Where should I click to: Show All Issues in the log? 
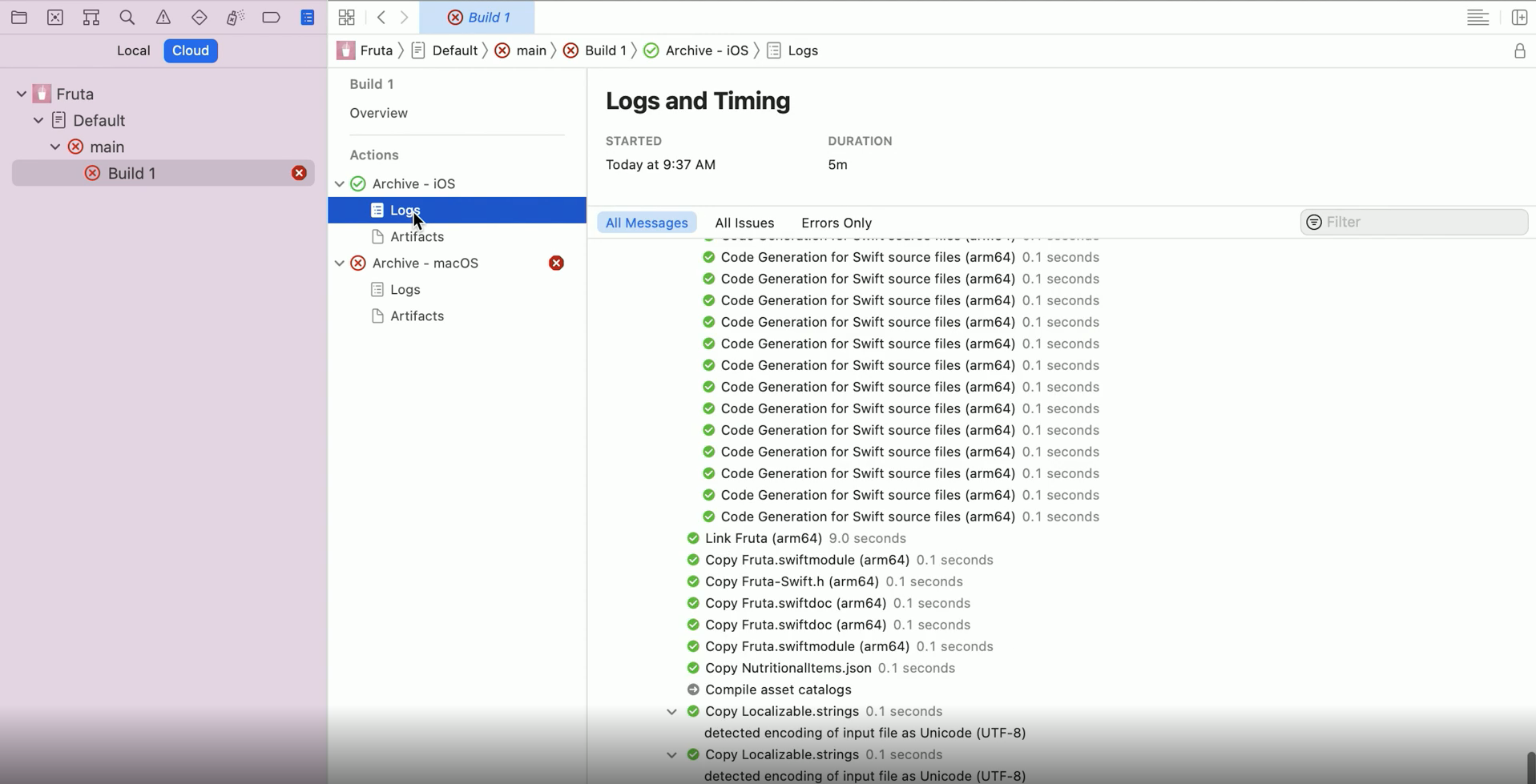(744, 223)
